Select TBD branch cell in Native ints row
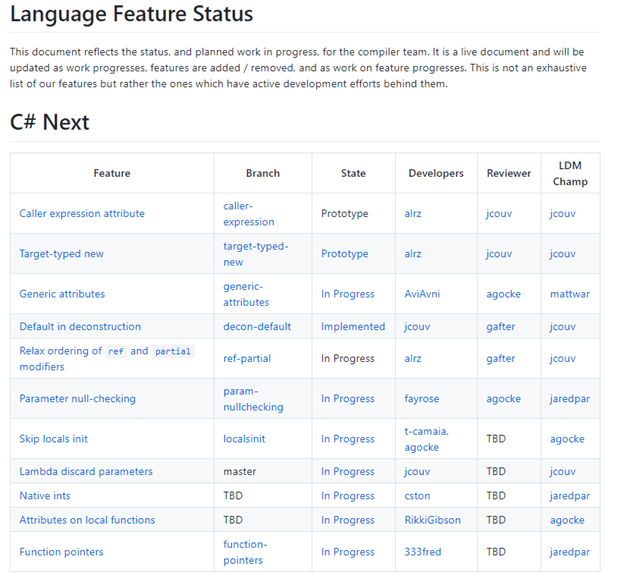 tap(233, 495)
